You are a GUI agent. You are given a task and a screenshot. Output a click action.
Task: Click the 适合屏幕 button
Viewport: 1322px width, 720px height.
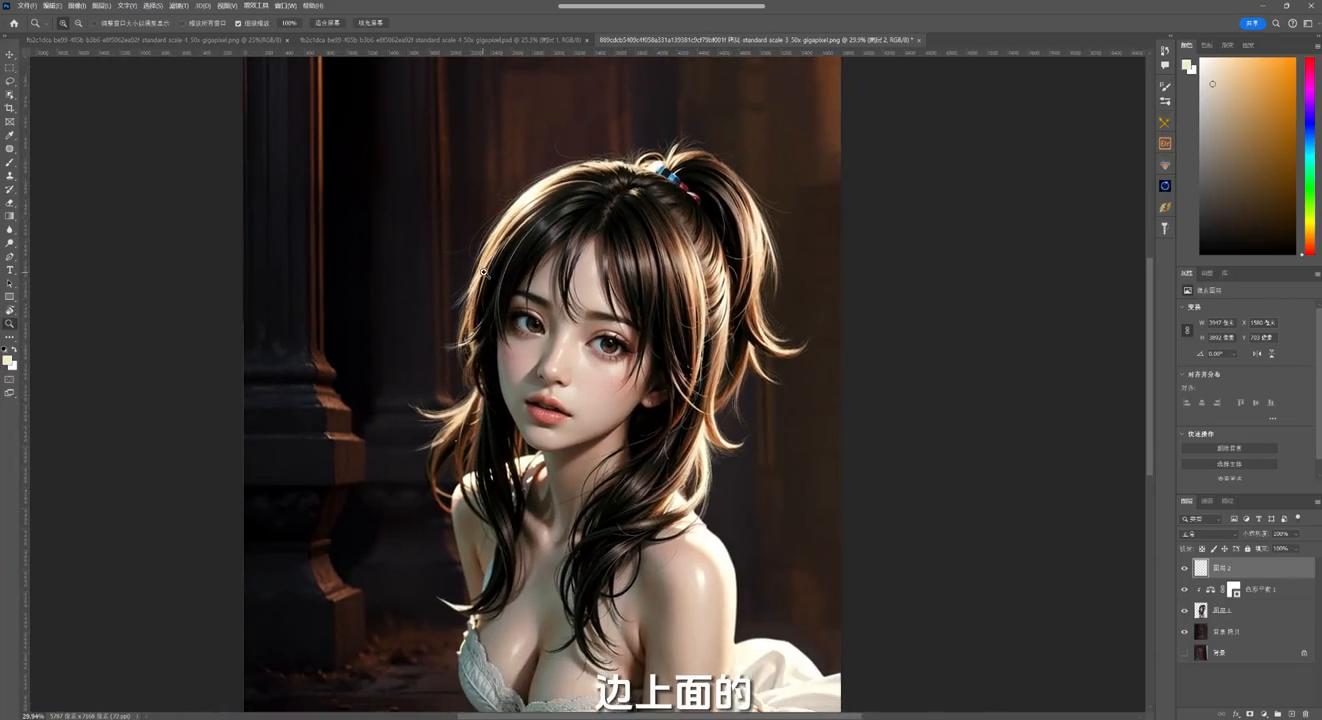point(328,23)
